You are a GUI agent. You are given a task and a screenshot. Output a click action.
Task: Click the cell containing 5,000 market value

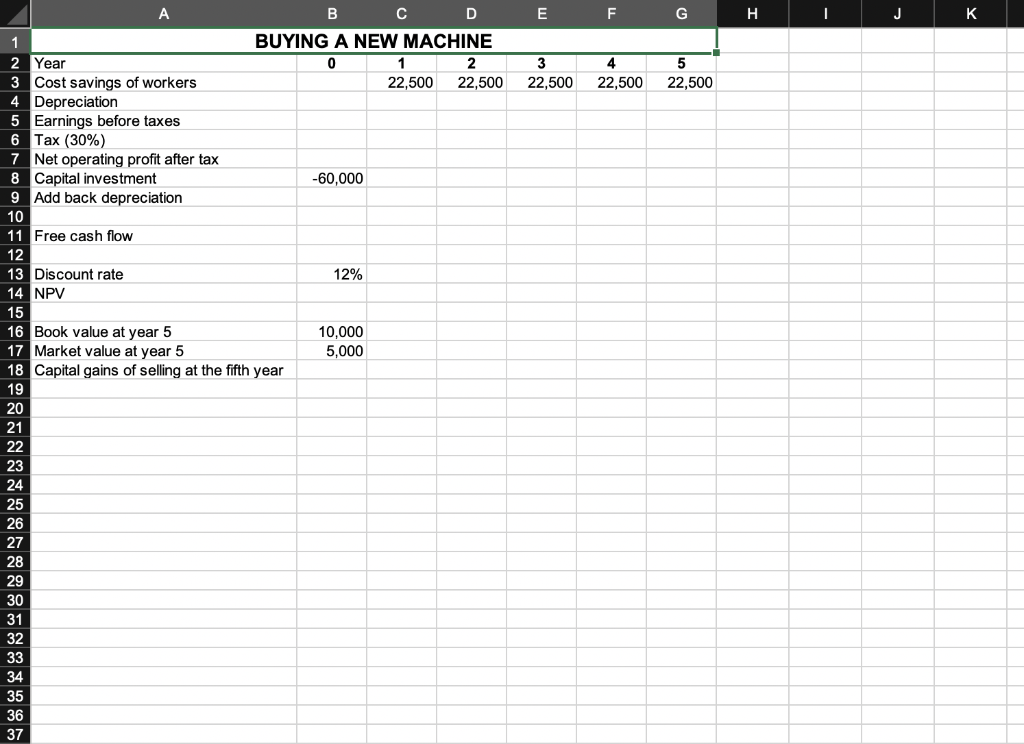coord(332,350)
